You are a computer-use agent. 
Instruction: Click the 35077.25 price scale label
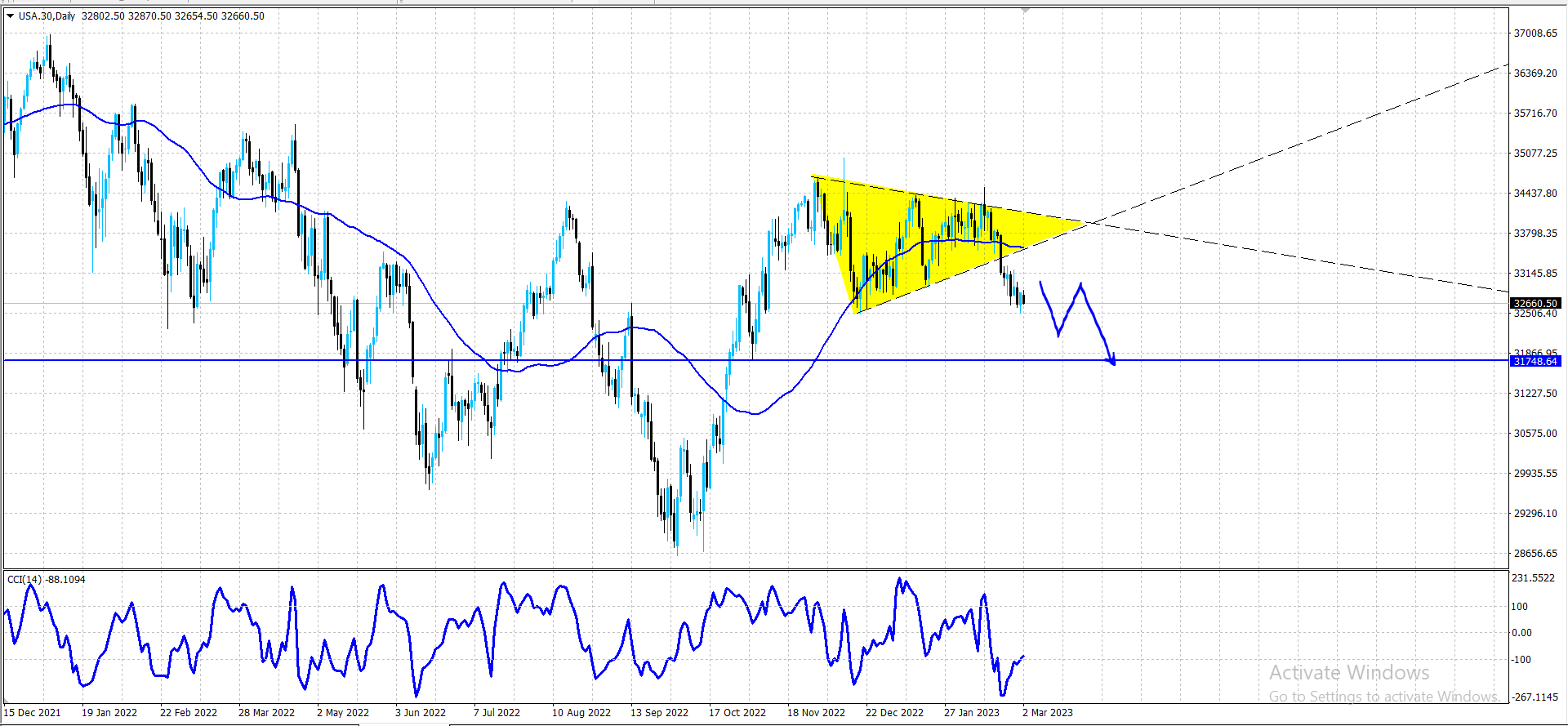tap(1535, 154)
